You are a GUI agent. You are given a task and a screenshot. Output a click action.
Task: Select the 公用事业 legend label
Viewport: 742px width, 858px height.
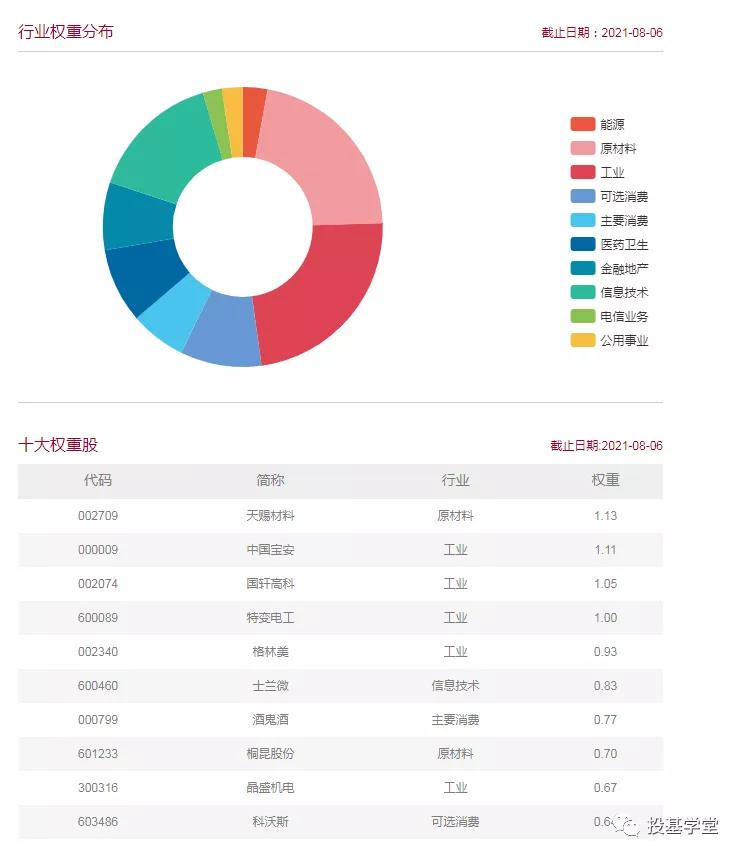pyautogui.click(x=624, y=340)
